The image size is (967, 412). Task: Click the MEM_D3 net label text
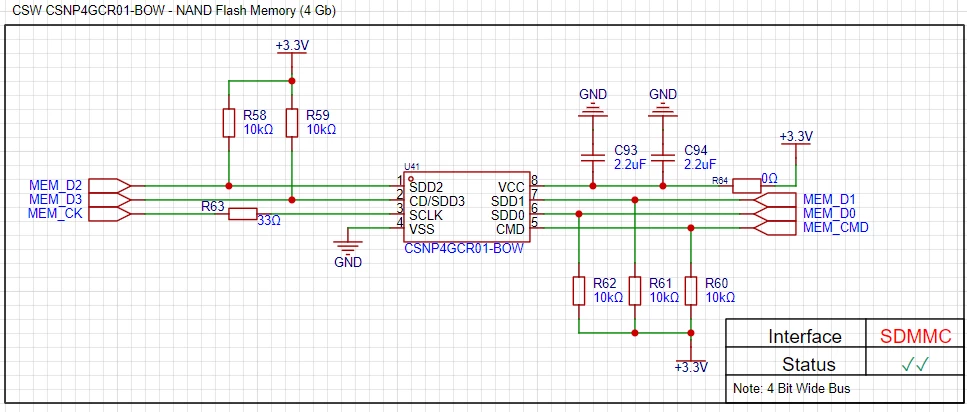[56, 199]
